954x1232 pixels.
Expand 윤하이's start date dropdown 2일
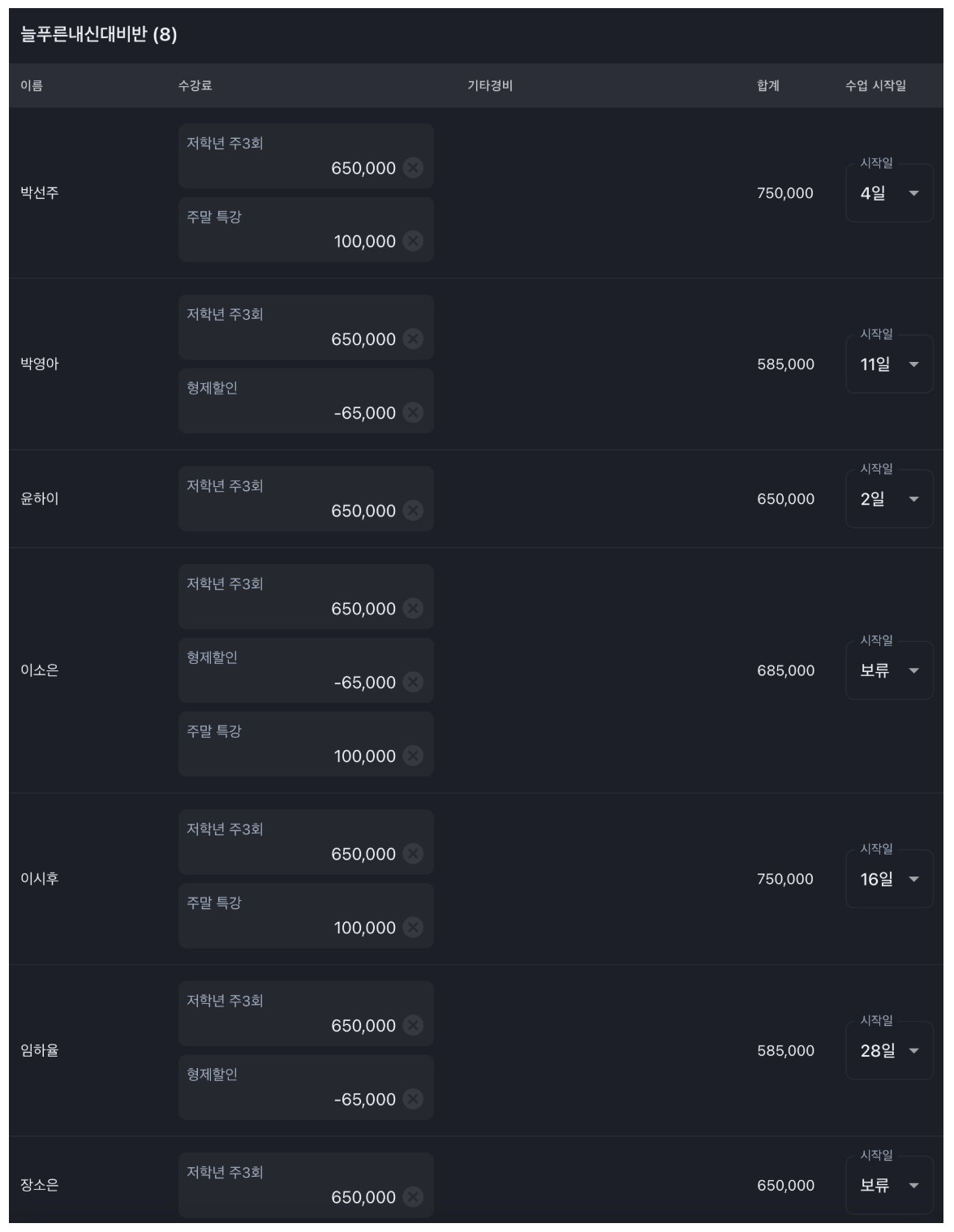tap(889, 499)
